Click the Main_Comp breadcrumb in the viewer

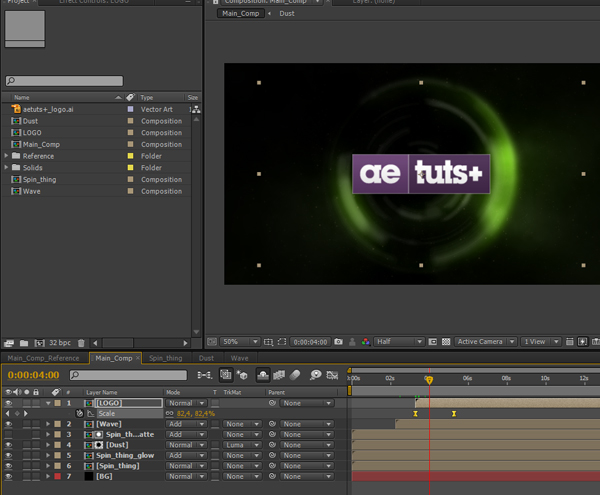(241, 13)
